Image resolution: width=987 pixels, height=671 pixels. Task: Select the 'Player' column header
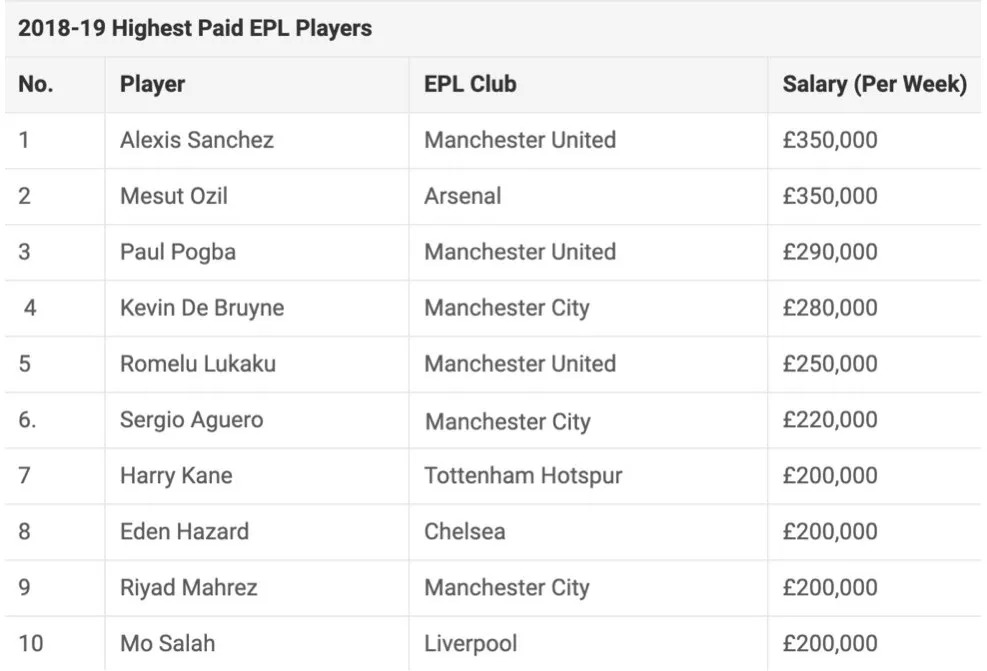[x=152, y=84]
